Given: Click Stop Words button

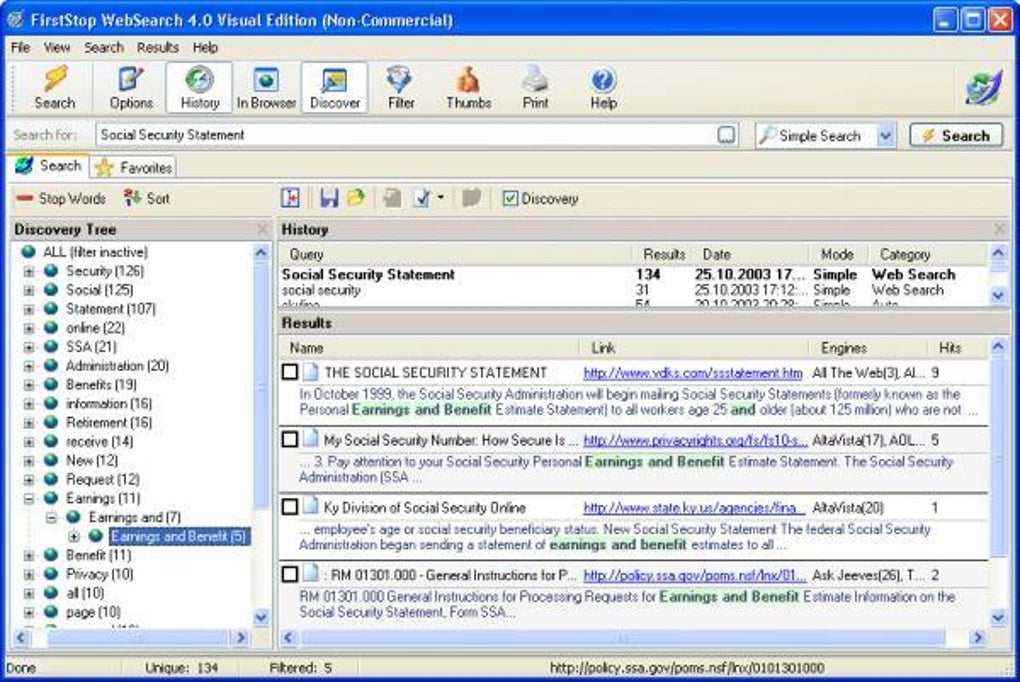Looking at the screenshot, I should click(x=61, y=198).
